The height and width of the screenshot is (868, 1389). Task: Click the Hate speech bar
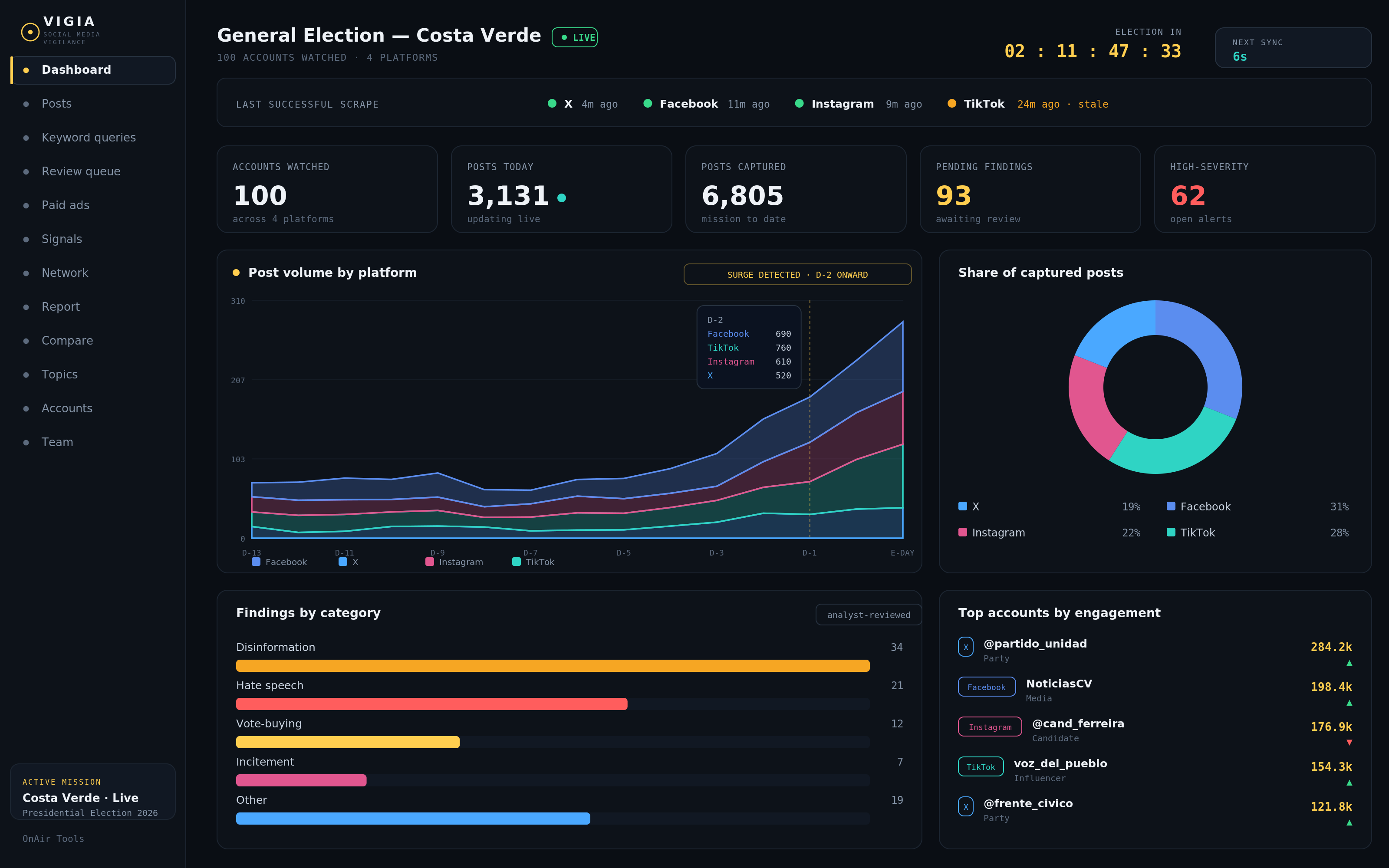(x=431, y=704)
